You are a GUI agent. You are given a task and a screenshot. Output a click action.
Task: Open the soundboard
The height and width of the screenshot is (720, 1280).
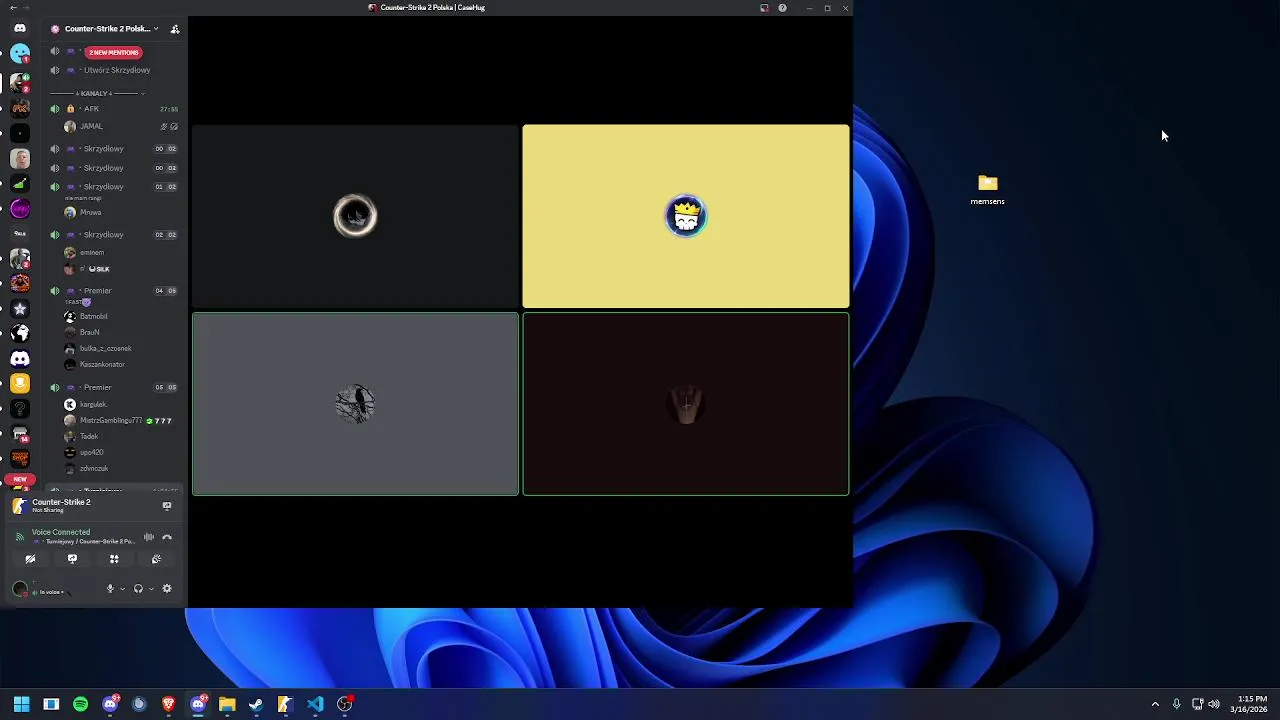(156, 559)
